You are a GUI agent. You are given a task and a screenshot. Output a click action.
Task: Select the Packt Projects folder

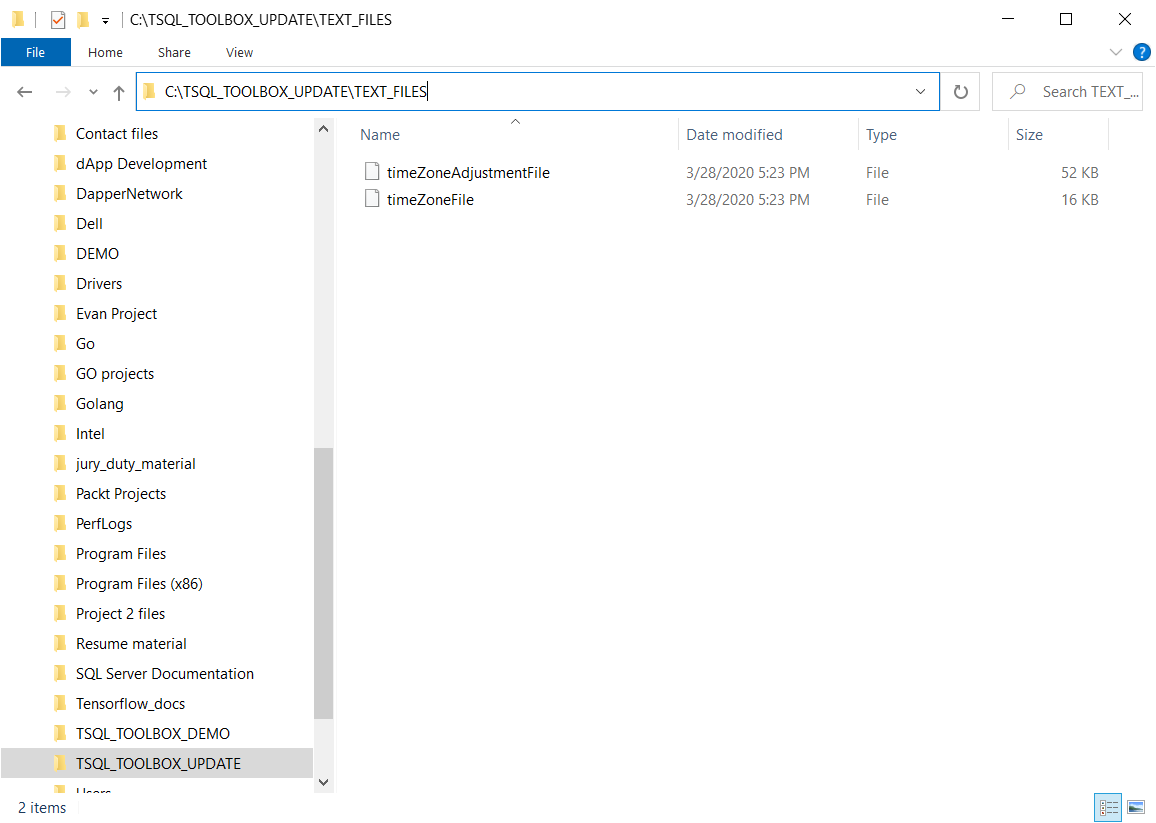(x=121, y=494)
